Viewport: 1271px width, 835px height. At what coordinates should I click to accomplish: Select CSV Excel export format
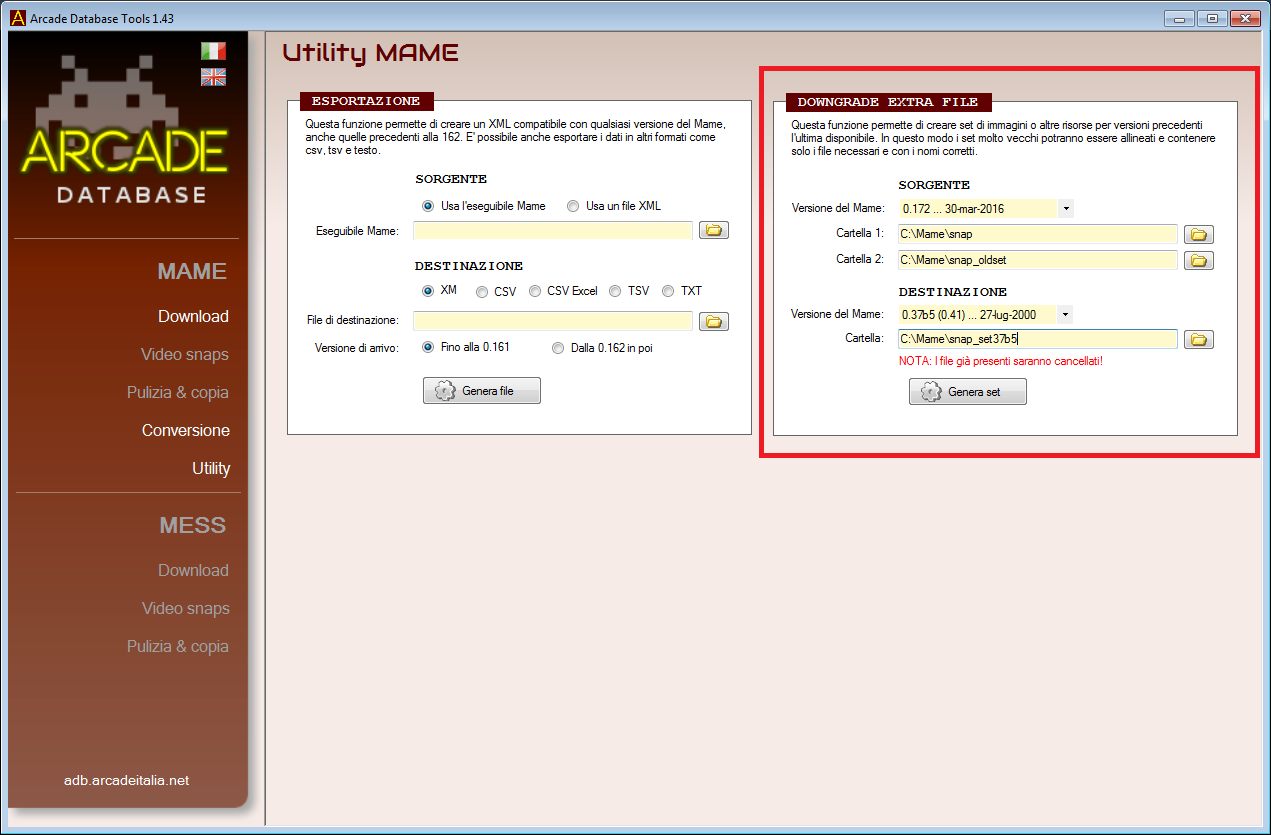tap(536, 291)
